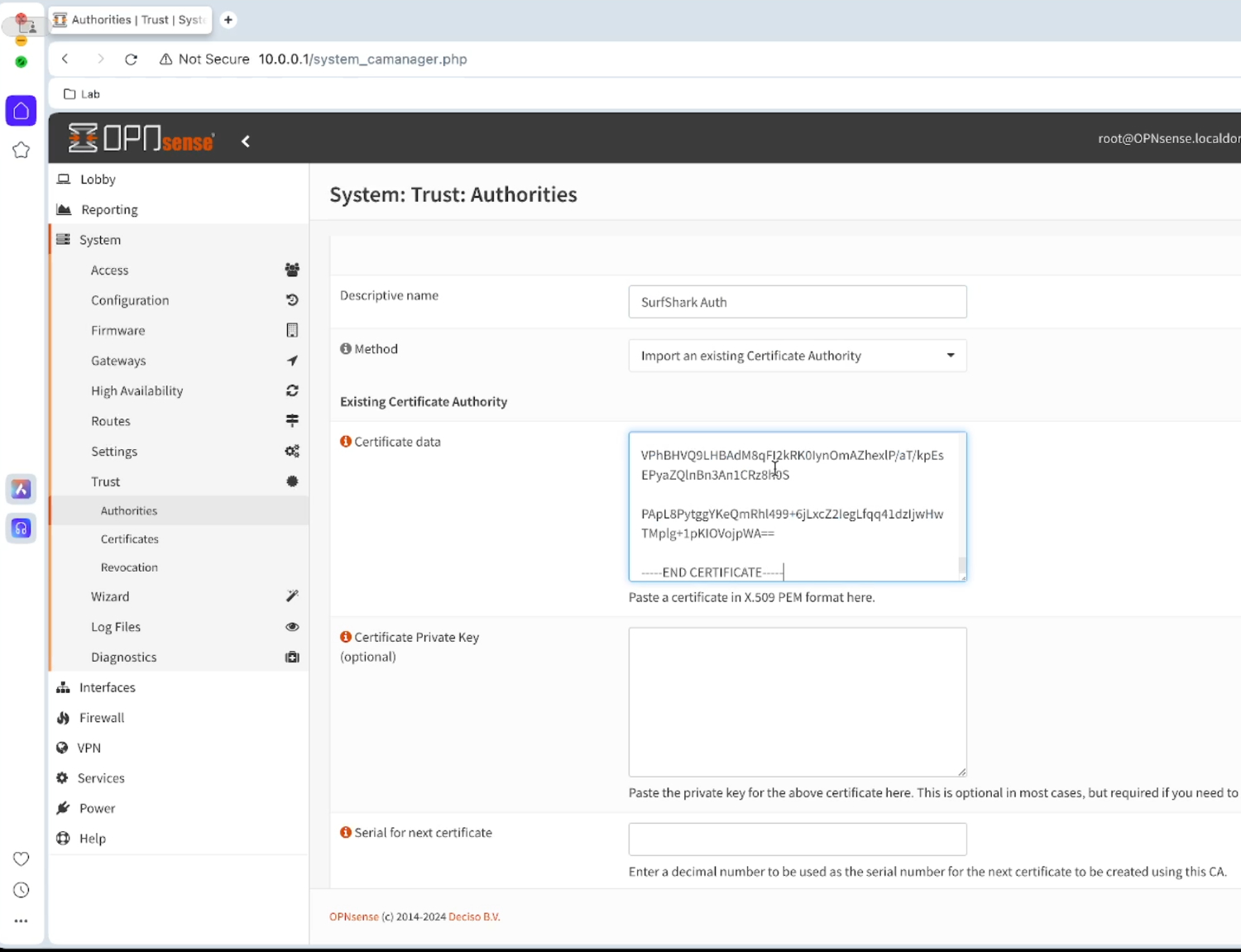This screenshot has width=1241, height=952.
Task: Click the High Availability sync icon
Action: [292, 390]
